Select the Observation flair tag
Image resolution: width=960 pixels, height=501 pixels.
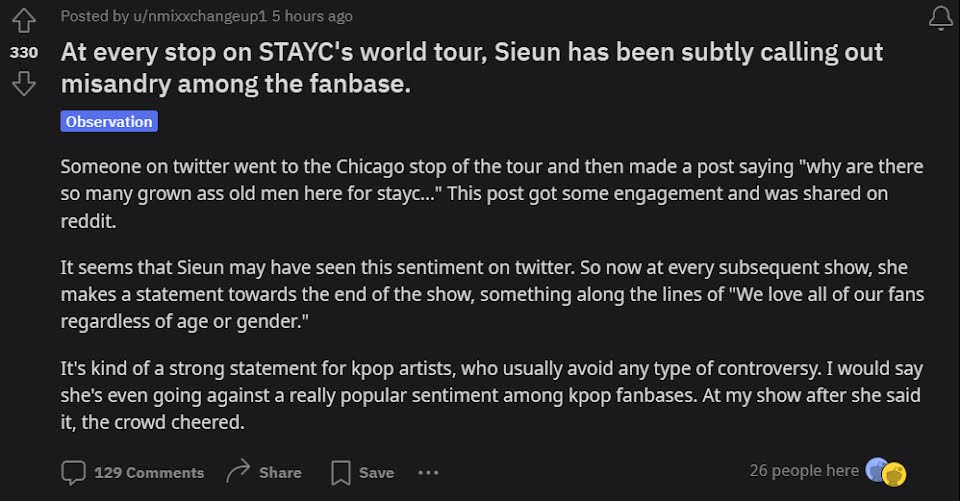[109, 122]
